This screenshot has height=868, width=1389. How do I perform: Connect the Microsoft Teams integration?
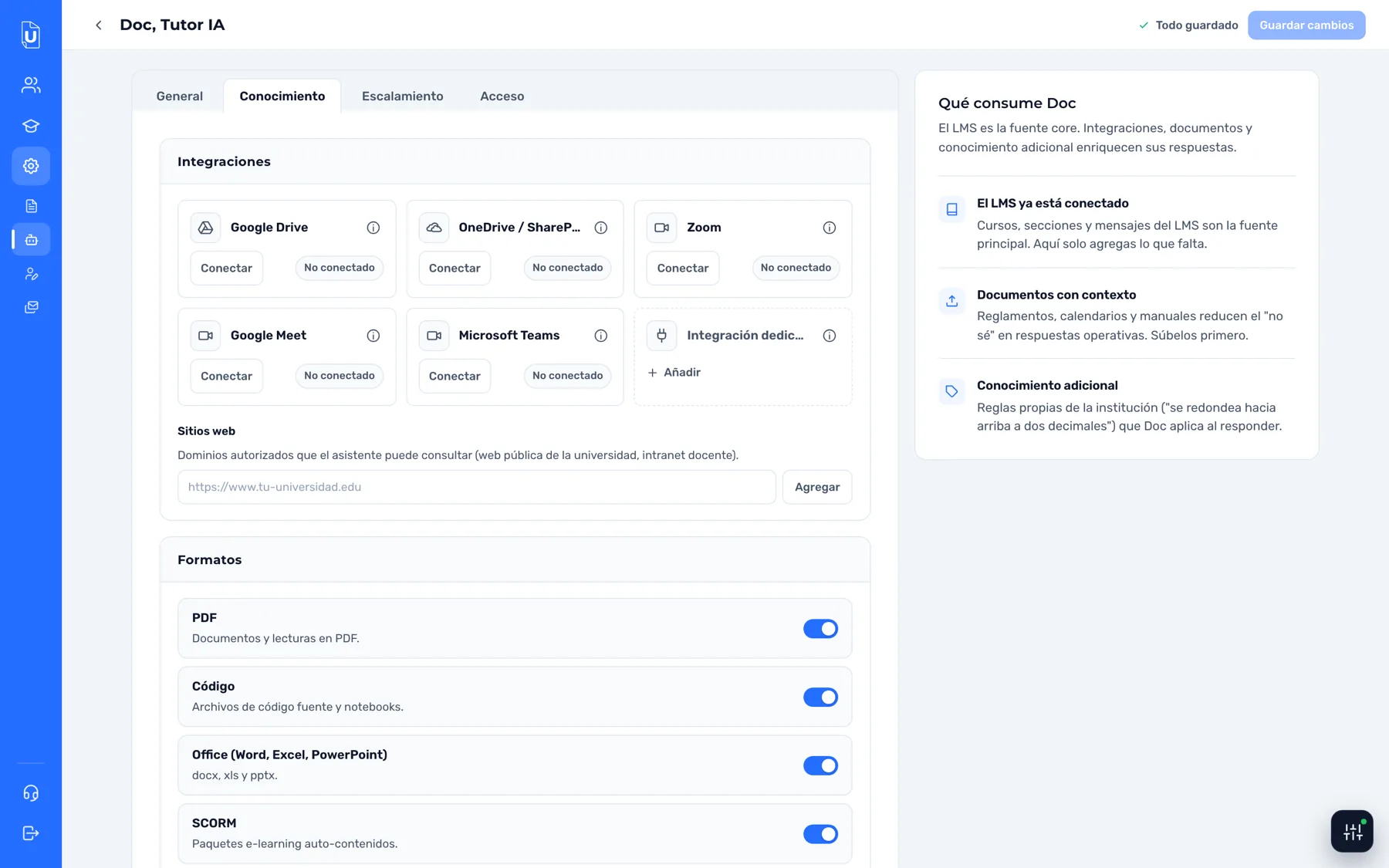[x=455, y=377]
